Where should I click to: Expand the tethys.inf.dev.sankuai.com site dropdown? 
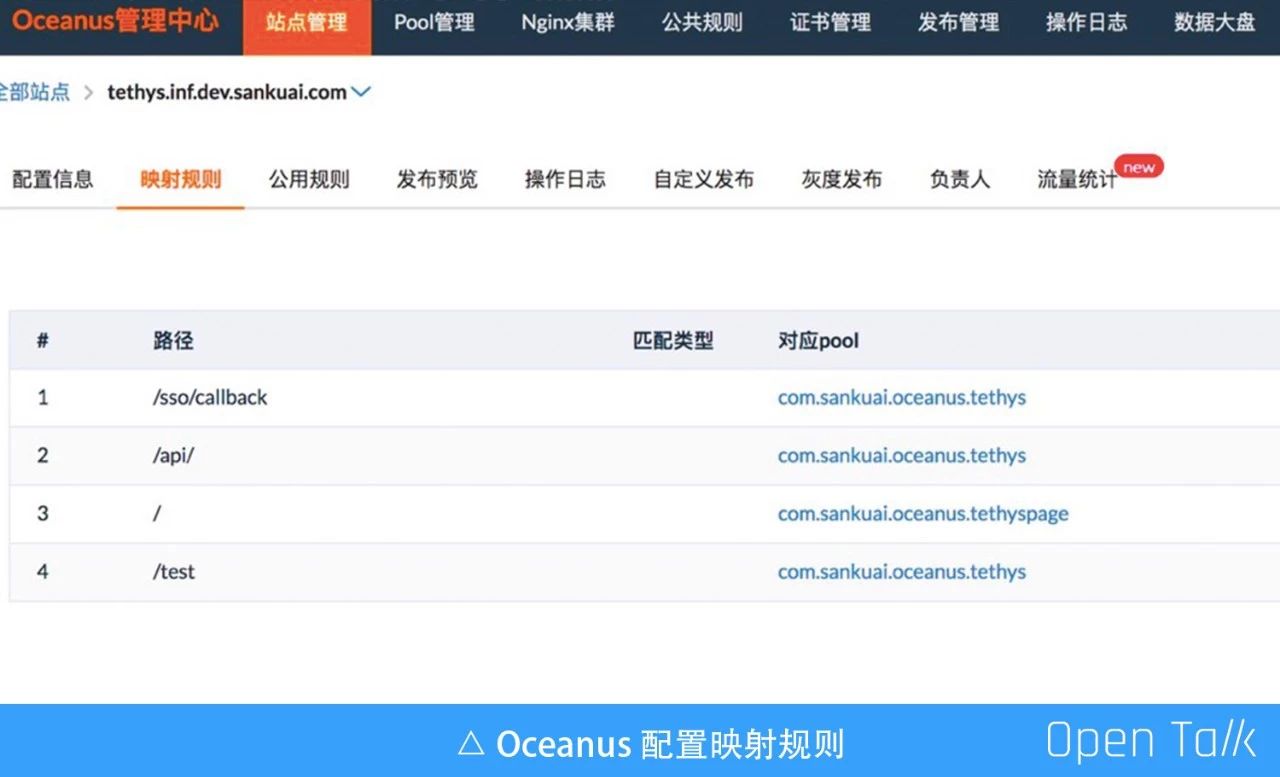(361, 92)
